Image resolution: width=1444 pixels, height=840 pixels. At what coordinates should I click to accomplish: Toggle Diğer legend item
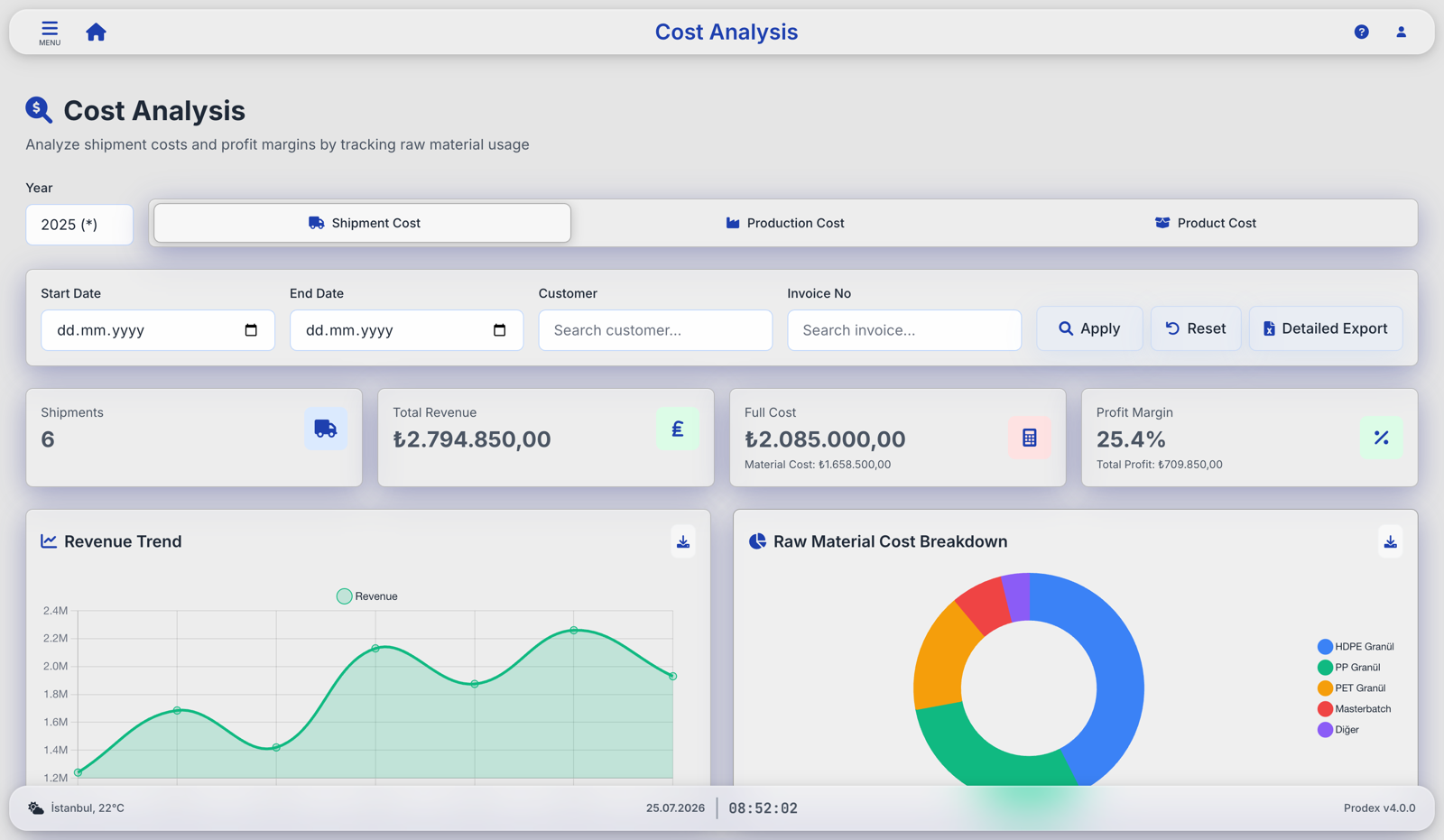pos(1338,729)
